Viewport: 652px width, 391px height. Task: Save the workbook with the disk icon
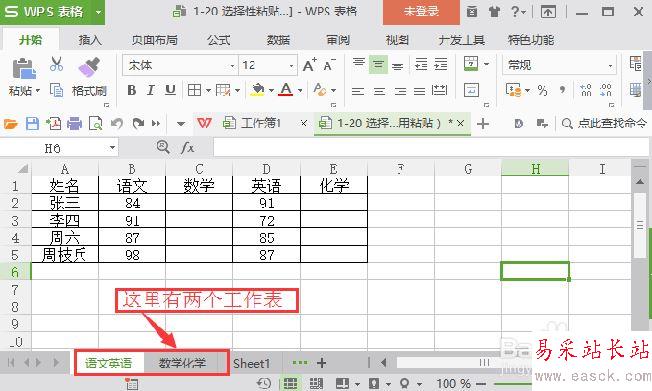tap(32, 124)
